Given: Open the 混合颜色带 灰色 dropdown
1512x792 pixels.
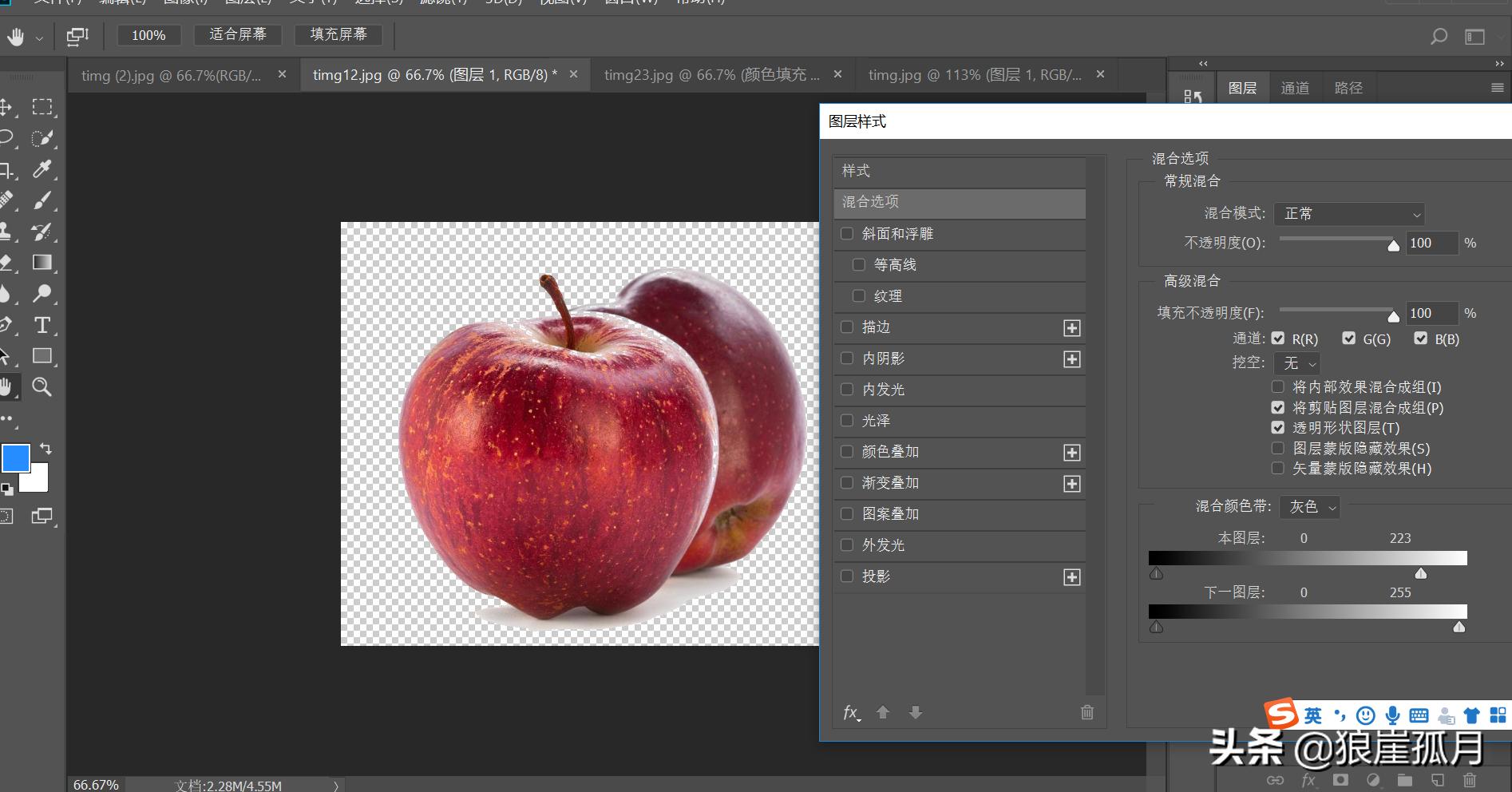Looking at the screenshot, I should point(1308,506).
